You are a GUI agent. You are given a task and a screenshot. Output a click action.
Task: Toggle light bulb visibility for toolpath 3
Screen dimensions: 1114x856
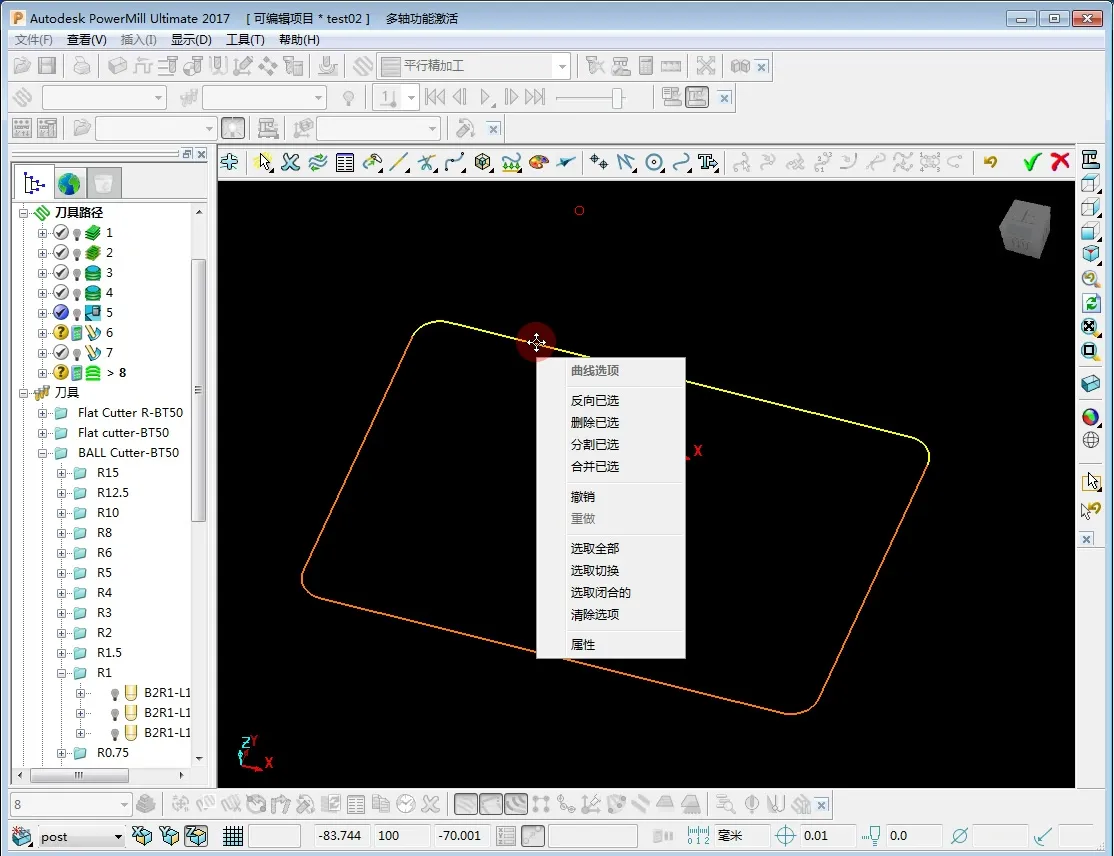pyautogui.click(x=76, y=273)
